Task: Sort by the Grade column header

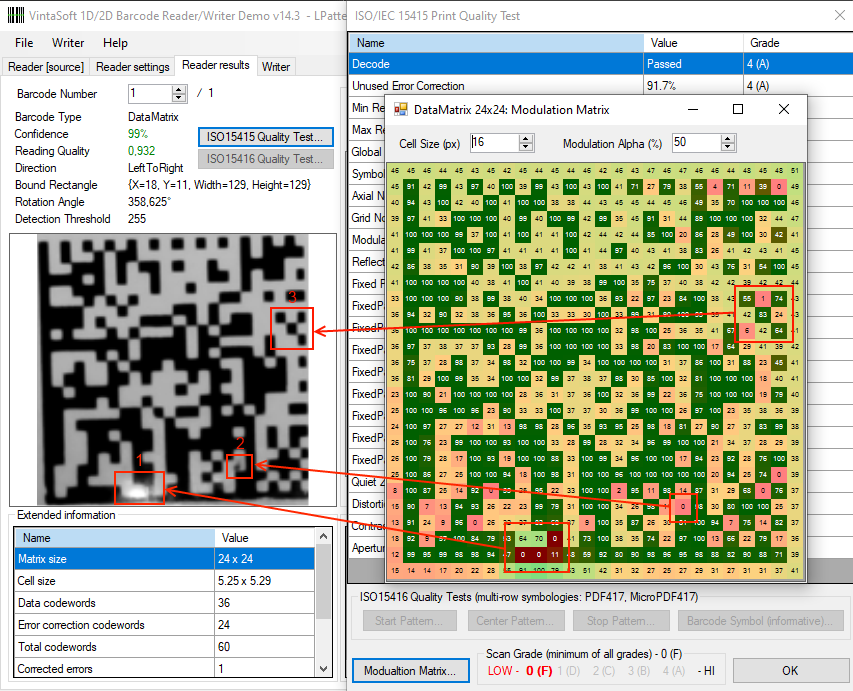Action: pyautogui.click(x=795, y=43)
